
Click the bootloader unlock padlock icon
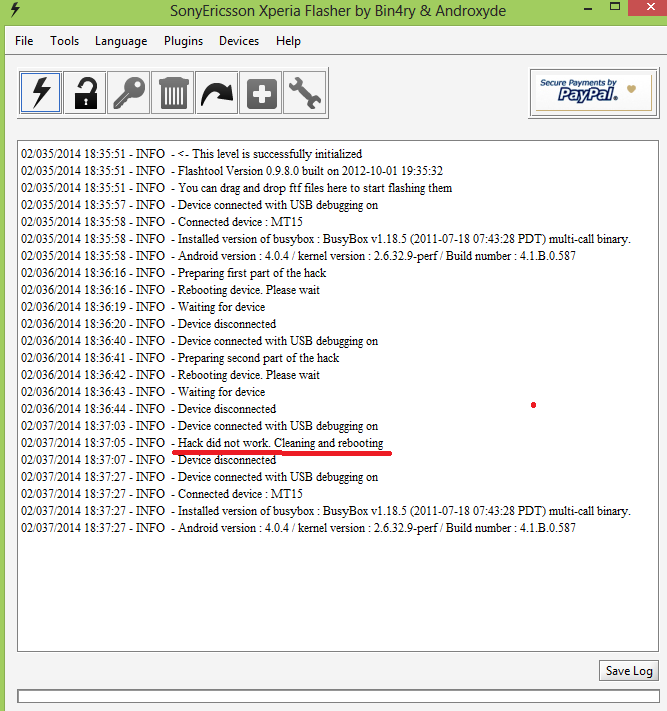[85, 93]
